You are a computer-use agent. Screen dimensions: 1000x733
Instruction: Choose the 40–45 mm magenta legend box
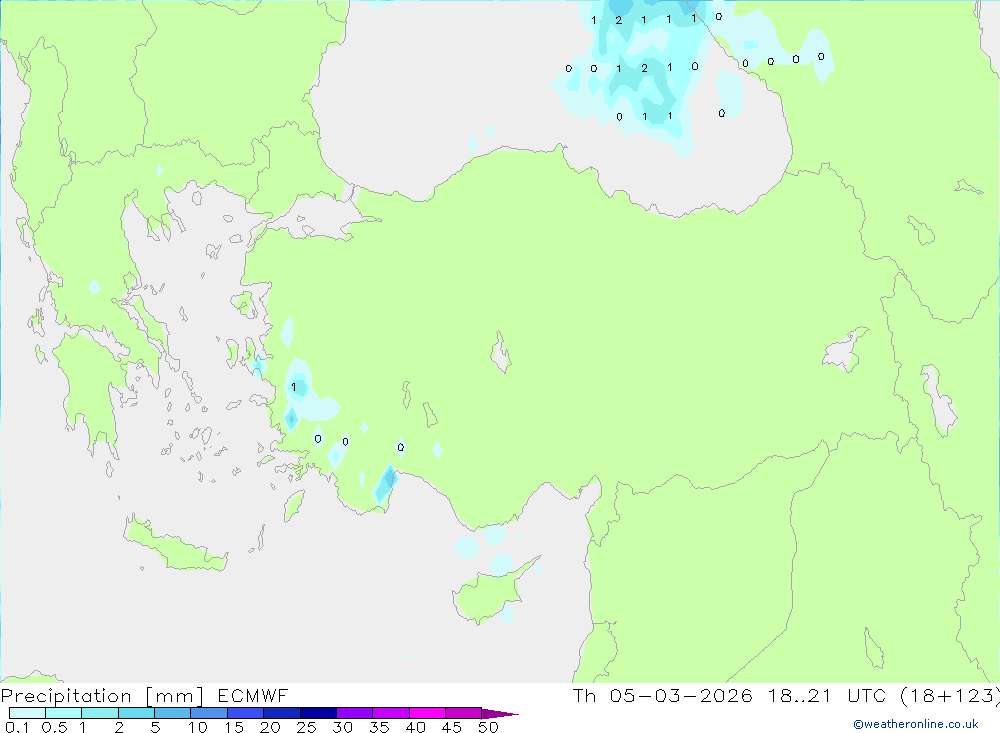427,713
